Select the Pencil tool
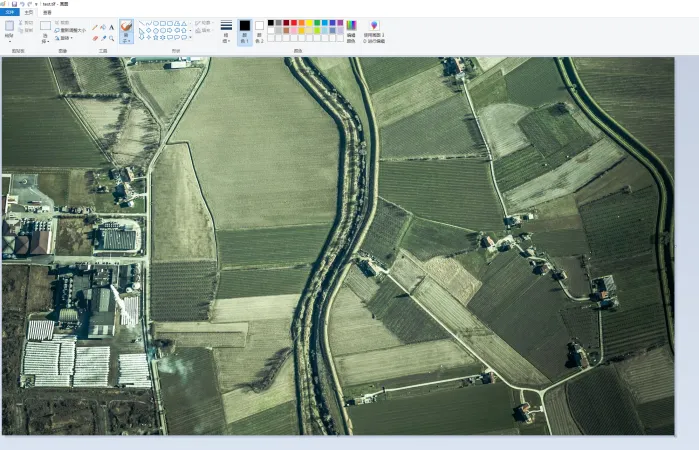The height and width of the screenshot is (450, 699). [x=95, y=27]
